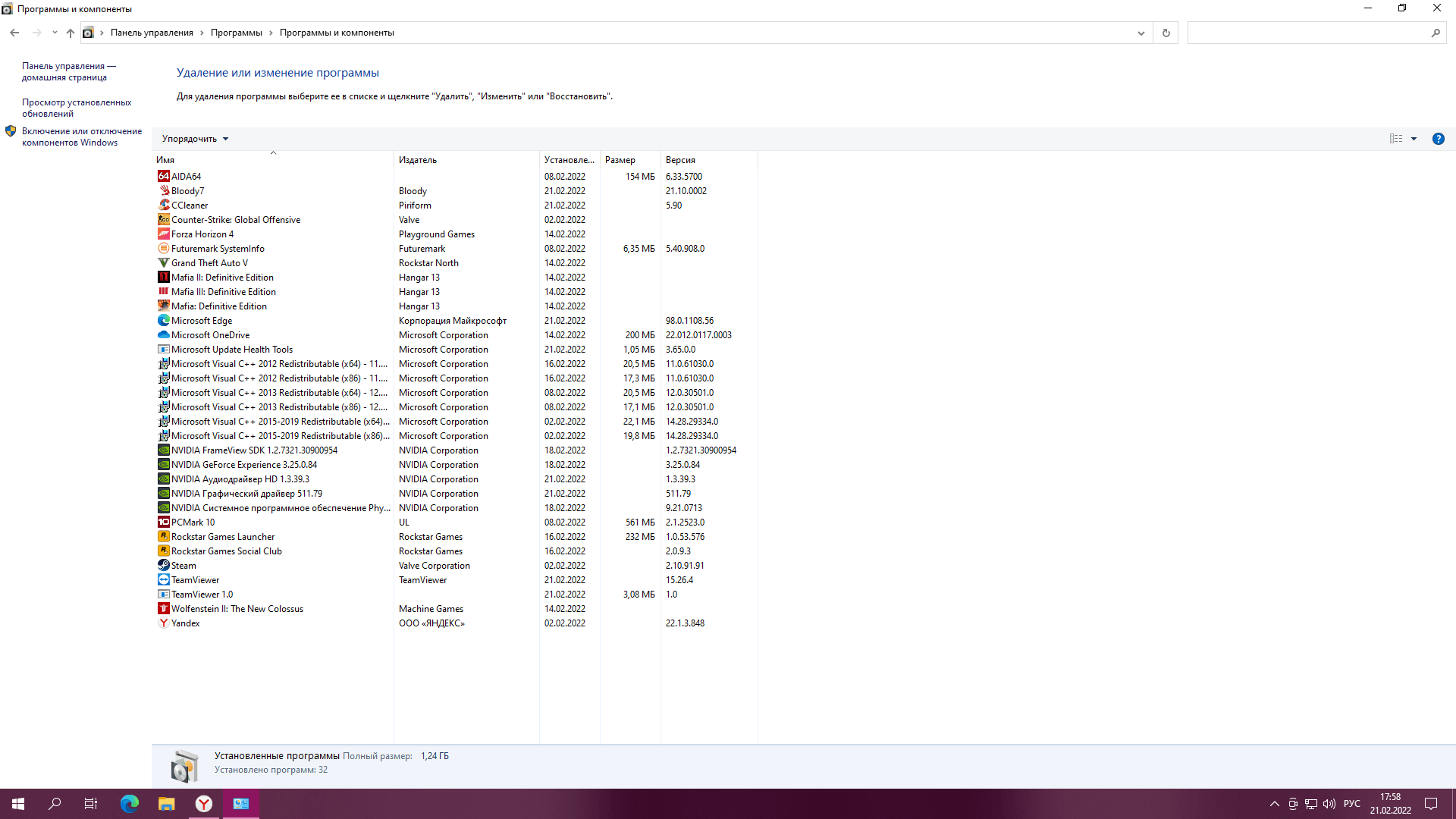The image size is (1456, 819).
Task: Select NVIDIA Графический драйвер 511.79 row
Action: tap(455, 493)
